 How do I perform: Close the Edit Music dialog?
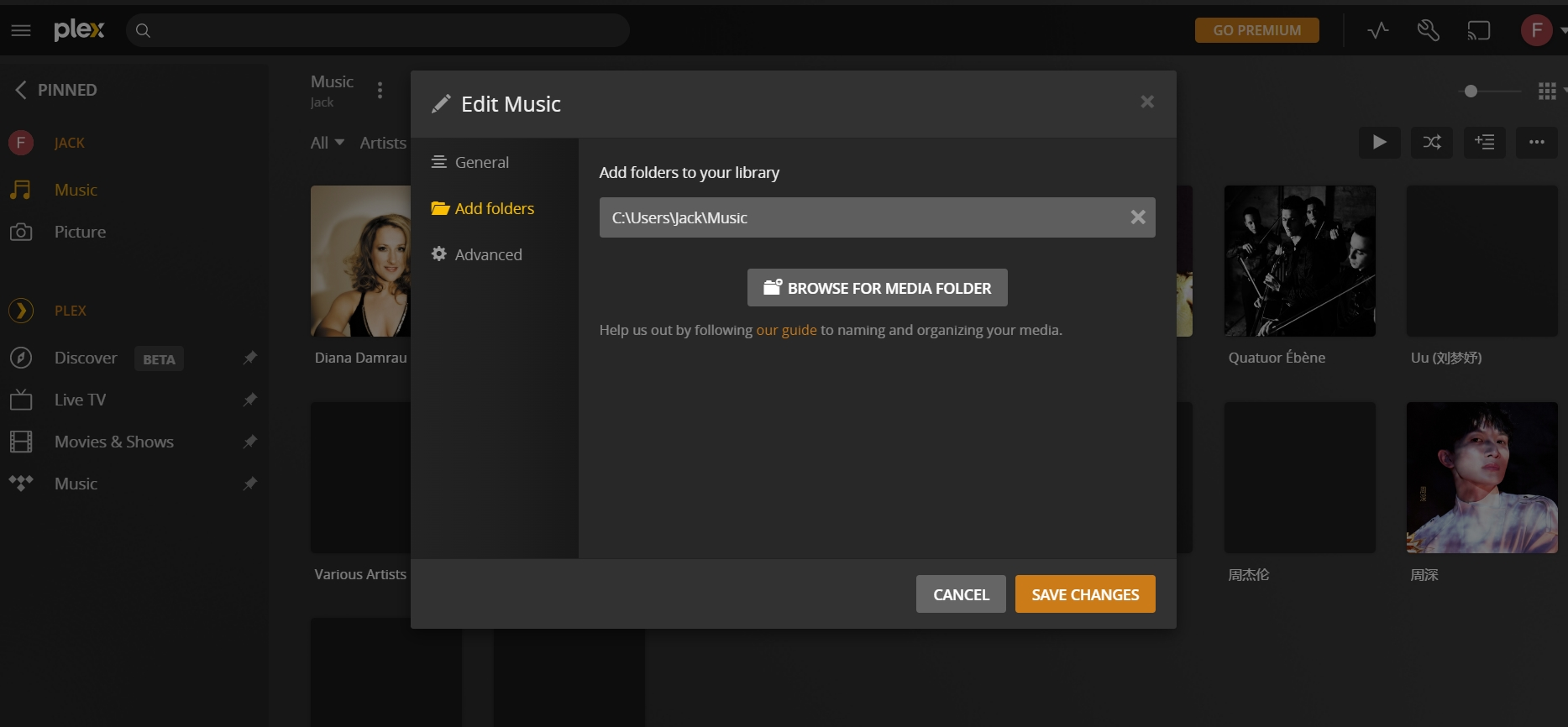click(1147, 102)
